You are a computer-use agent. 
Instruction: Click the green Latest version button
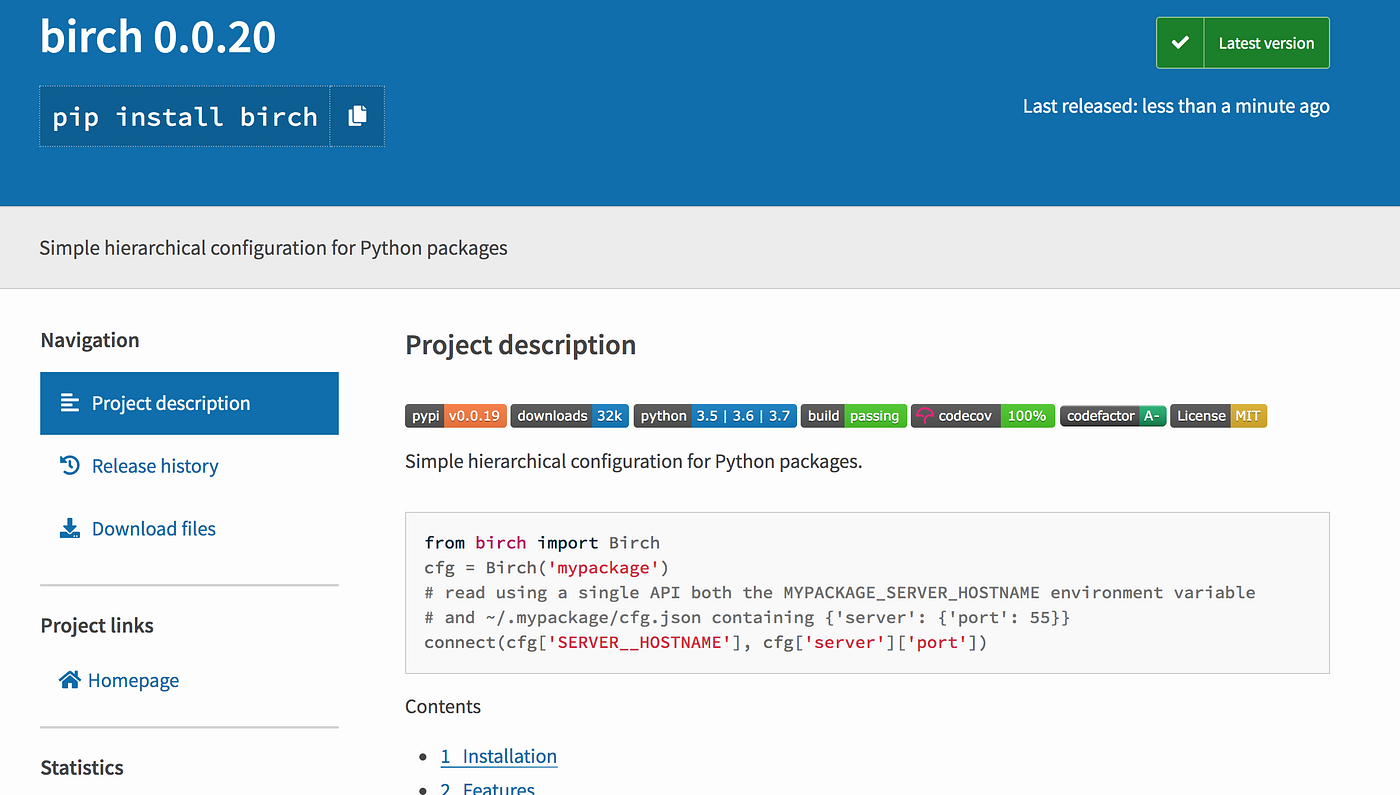[1265, 42]
